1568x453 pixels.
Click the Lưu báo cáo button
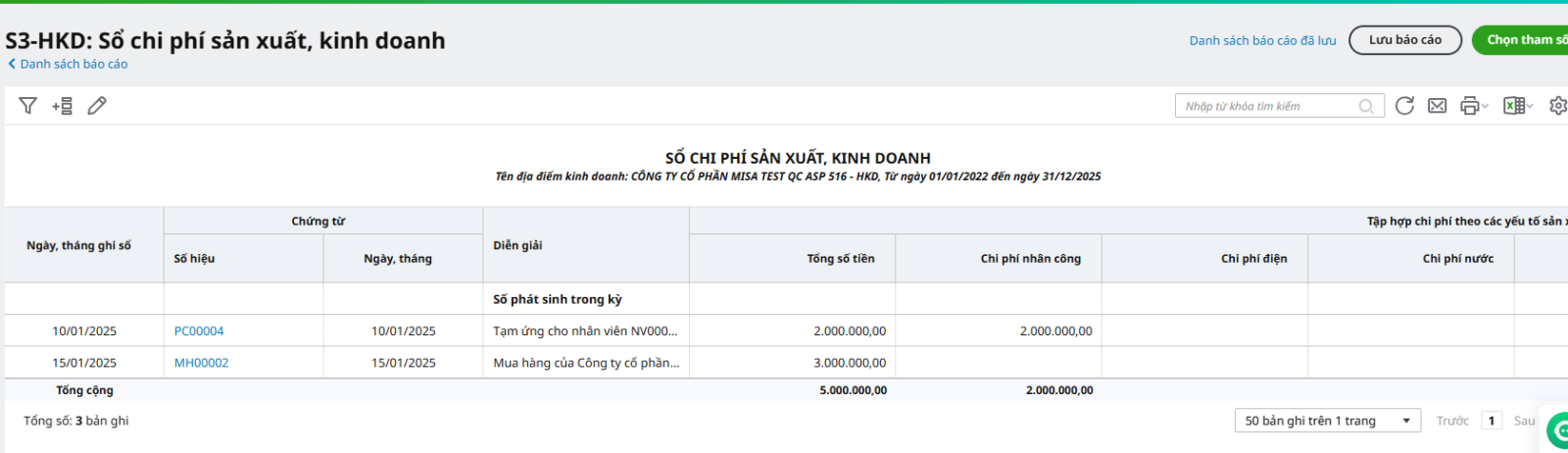pos(1404,40)
